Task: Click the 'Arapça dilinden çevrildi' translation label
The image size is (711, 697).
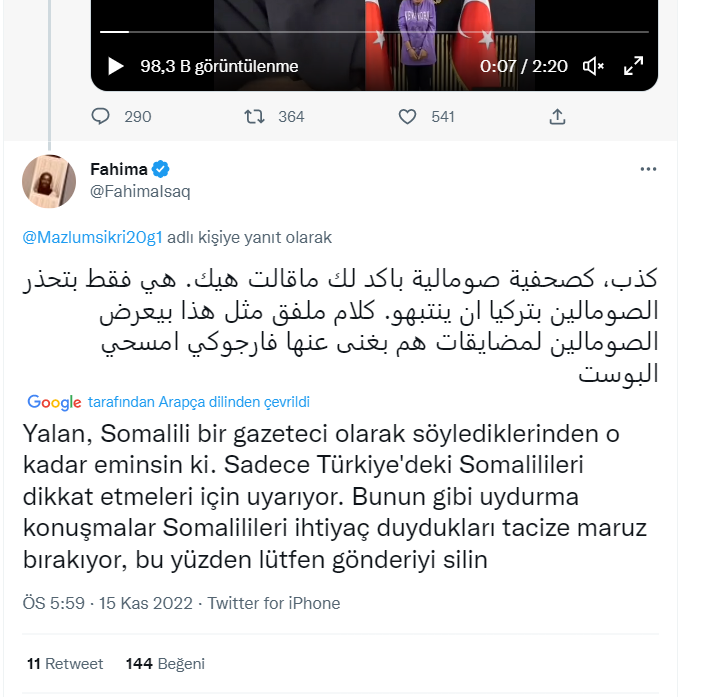Action: coord(198,402)
